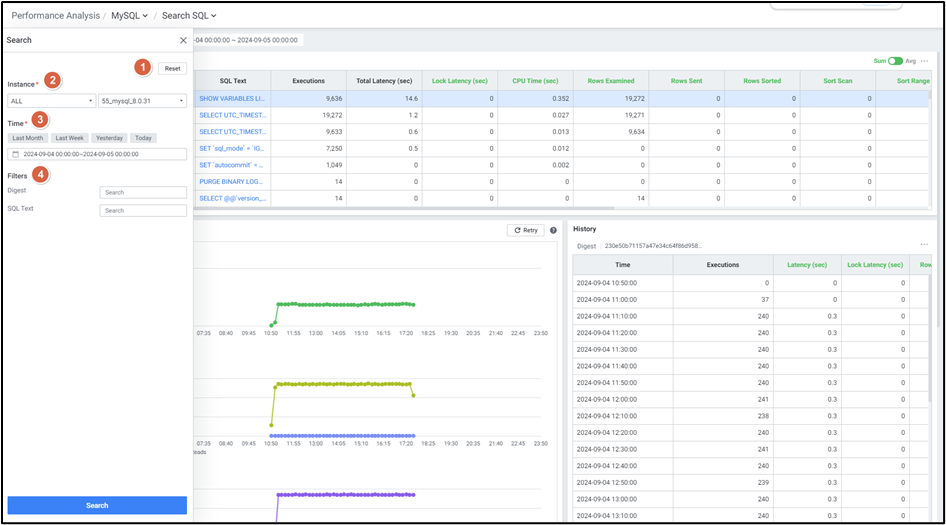Open the Search SQL breadcrumb menu
946x525 pixels.
pos(188,16)
